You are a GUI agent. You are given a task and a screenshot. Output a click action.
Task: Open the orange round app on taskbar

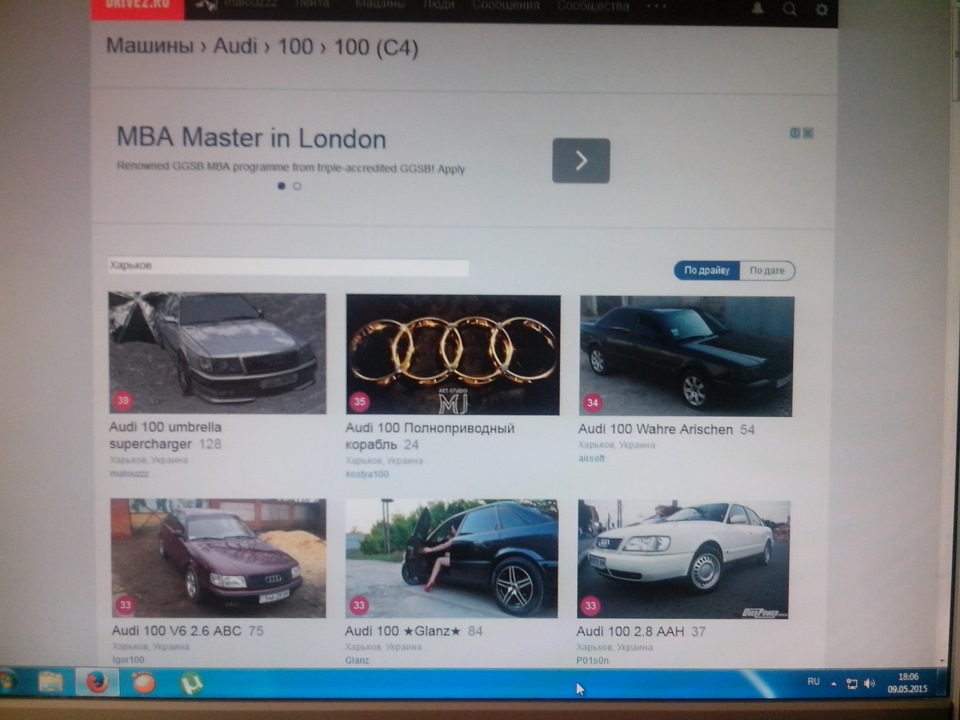[x=144, y=683]
